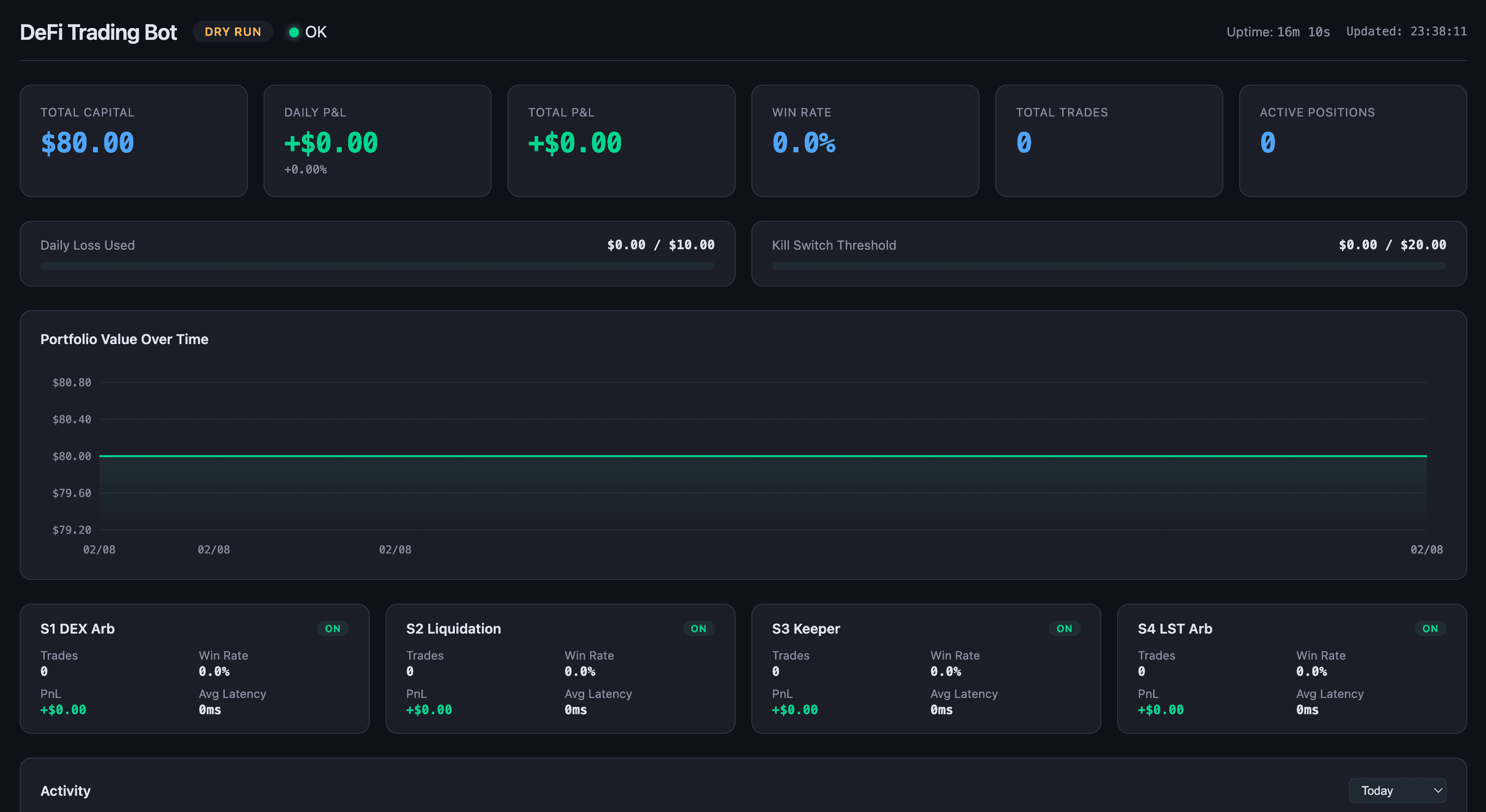The image size is (1486, 812).
Task: Click the S1 DEX Arb strategy title
Action: pyautogui.click(x=78, y=629)
